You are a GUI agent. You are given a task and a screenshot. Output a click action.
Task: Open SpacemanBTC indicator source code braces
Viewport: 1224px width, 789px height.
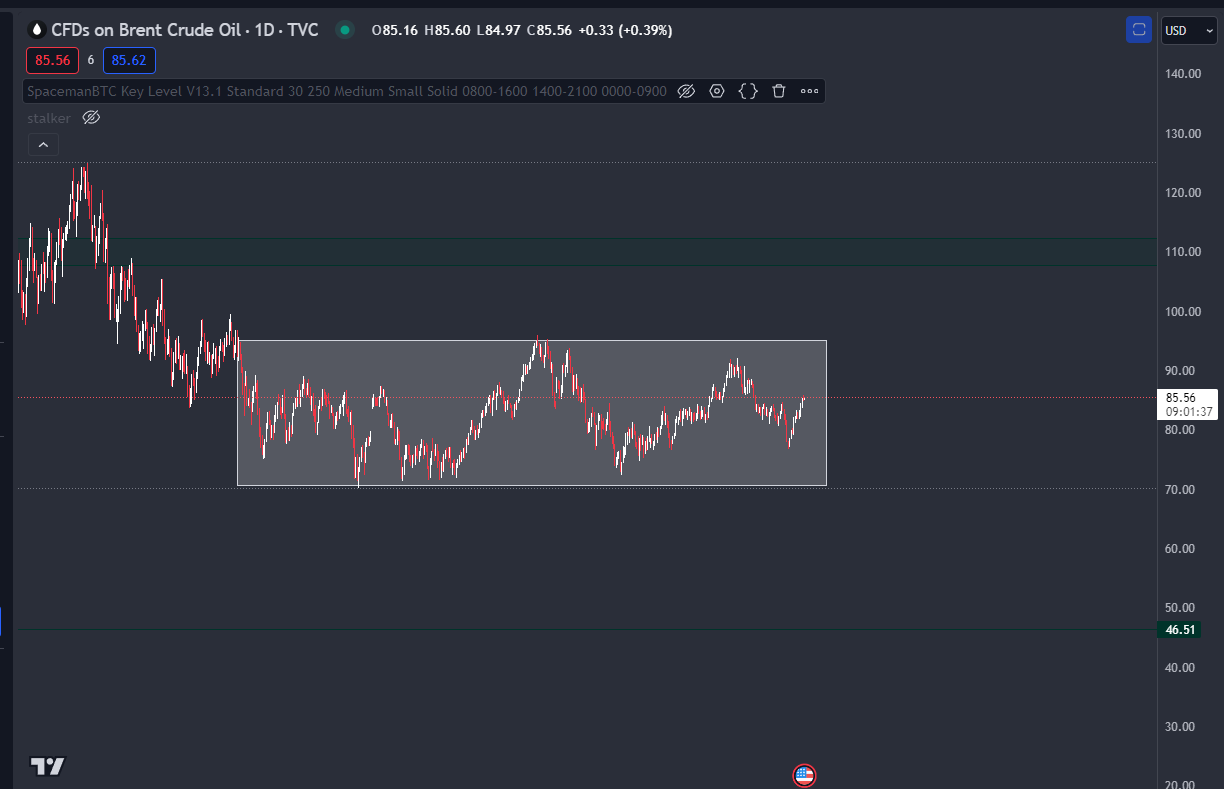[748, 91]
